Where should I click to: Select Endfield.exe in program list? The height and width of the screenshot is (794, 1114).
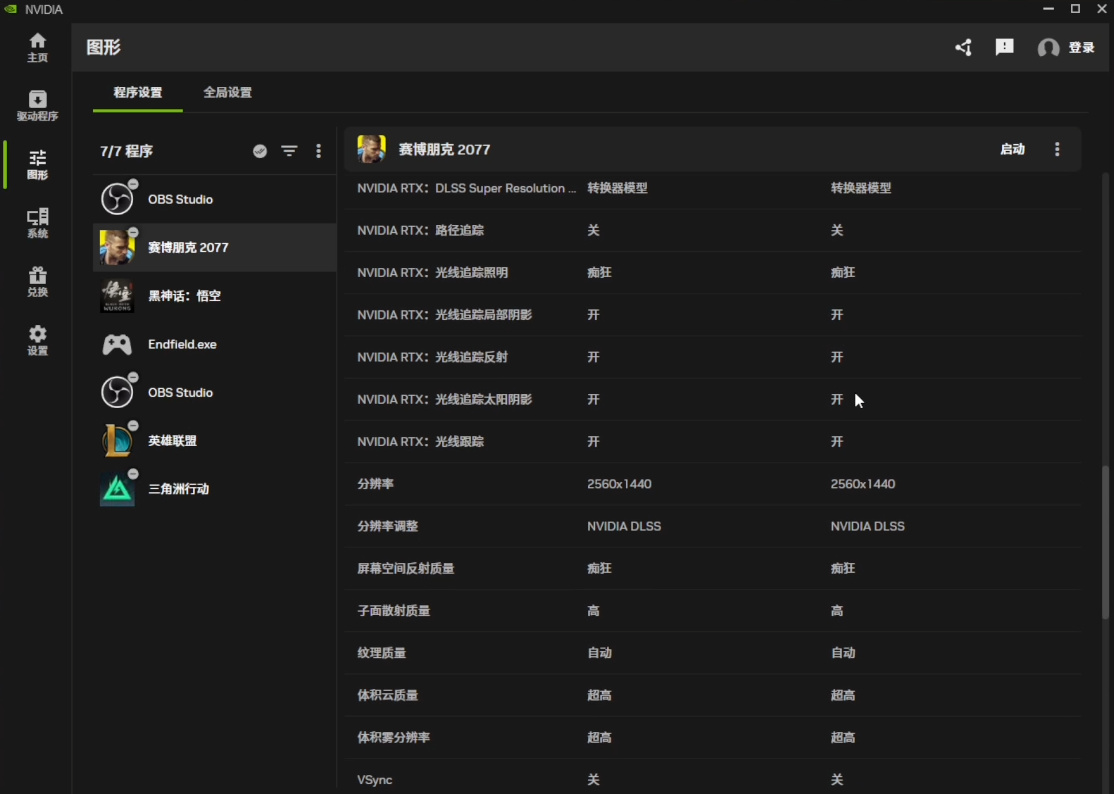click(215, 344)
